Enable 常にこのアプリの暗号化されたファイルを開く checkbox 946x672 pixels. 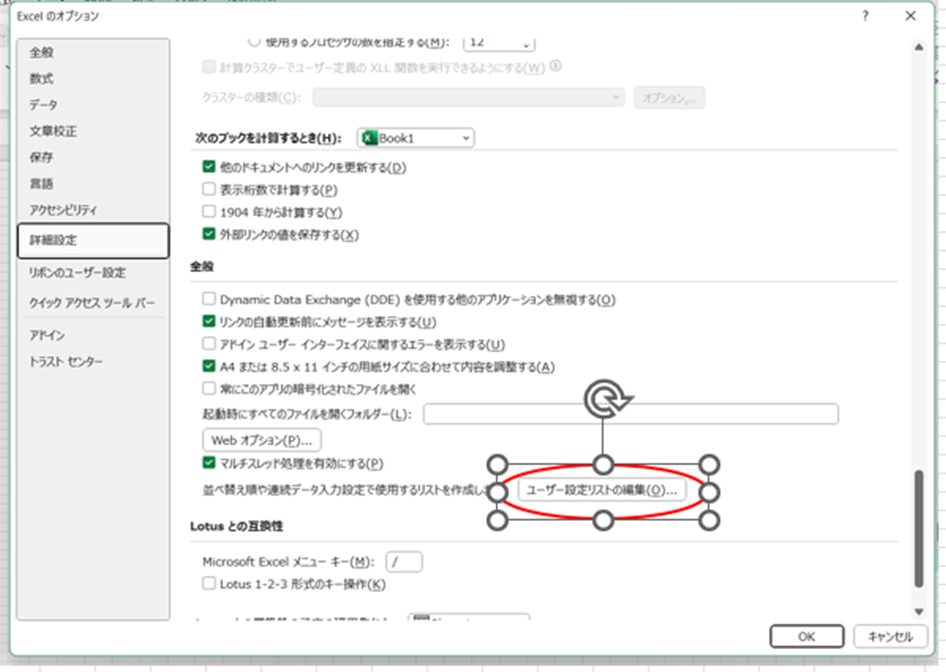tap(209, 388)
